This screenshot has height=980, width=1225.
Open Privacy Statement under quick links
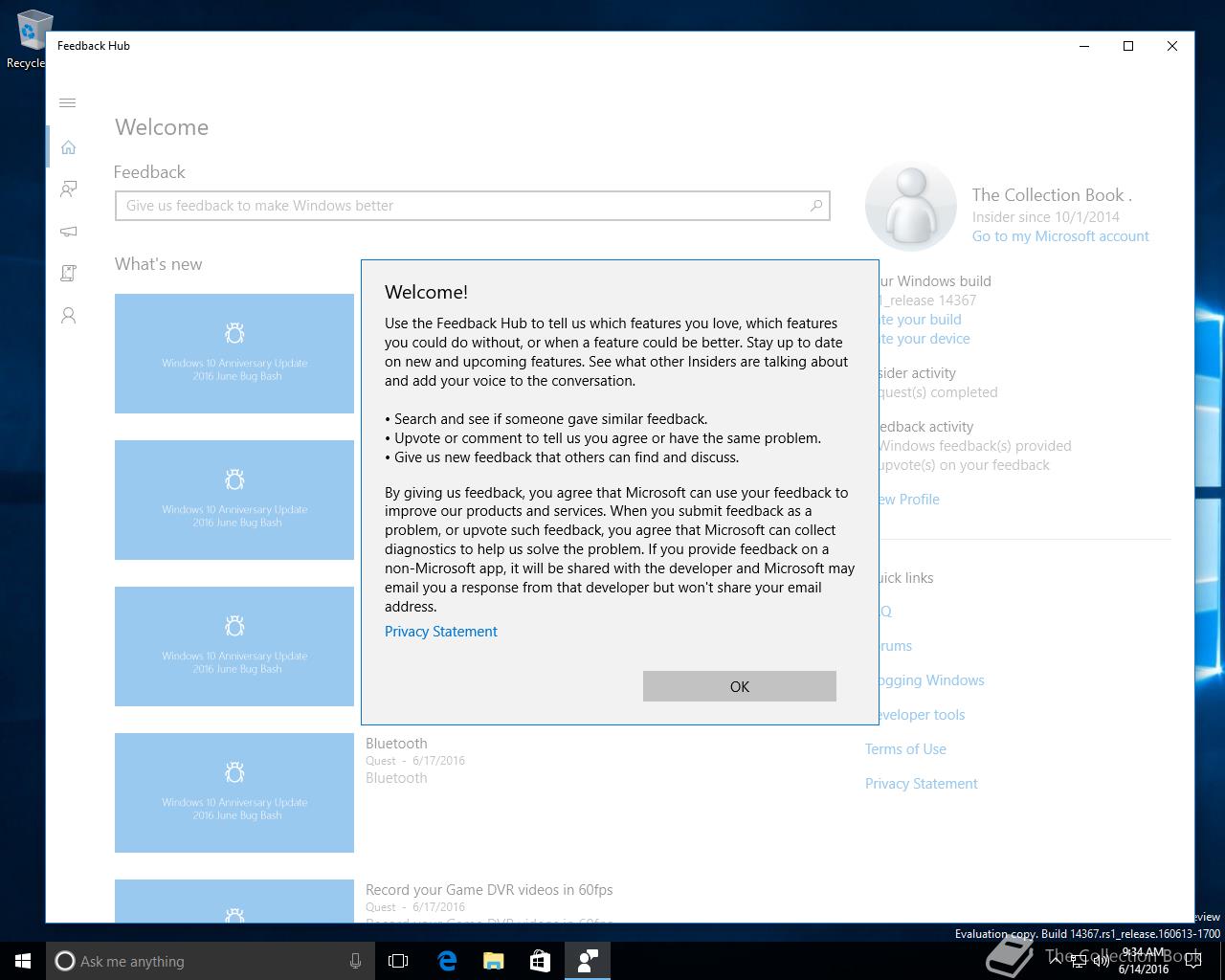[922, 784]
